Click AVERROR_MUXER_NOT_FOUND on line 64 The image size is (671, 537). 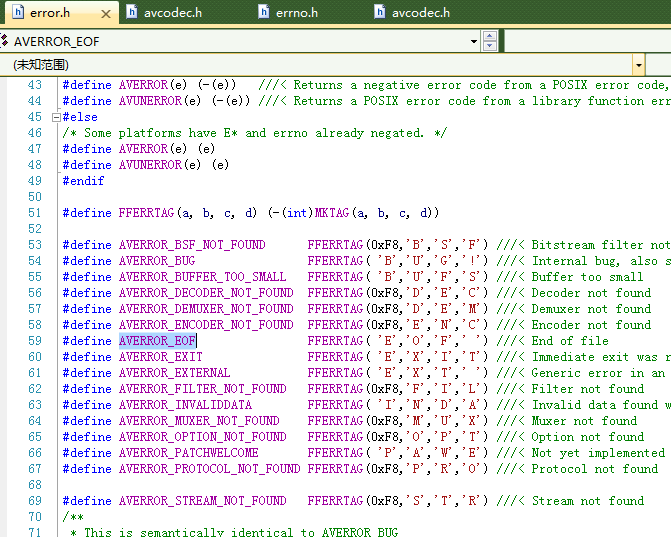(199, 421)
